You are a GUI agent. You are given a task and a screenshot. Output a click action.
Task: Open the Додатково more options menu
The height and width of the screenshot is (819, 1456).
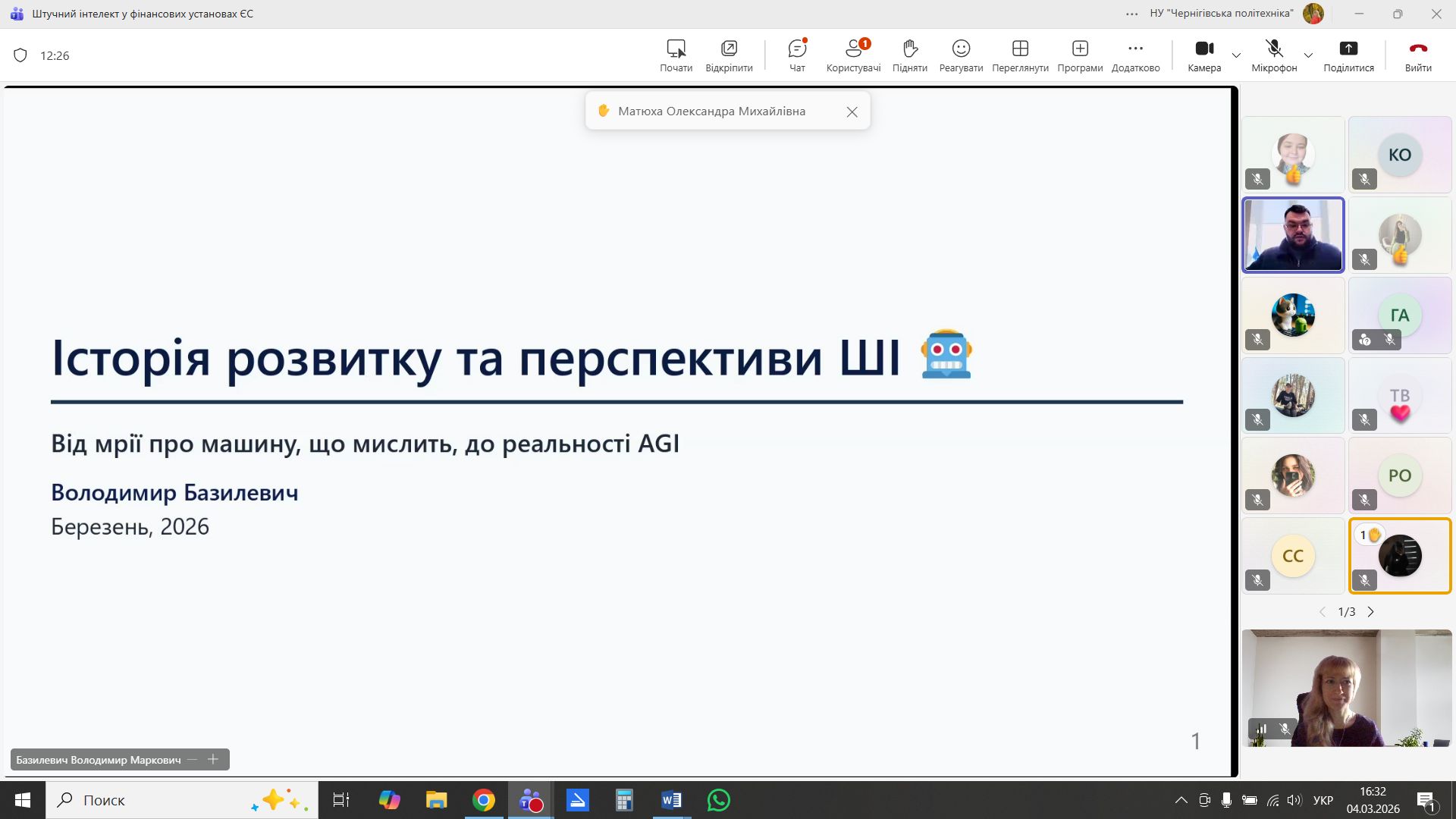point(1134,55)
